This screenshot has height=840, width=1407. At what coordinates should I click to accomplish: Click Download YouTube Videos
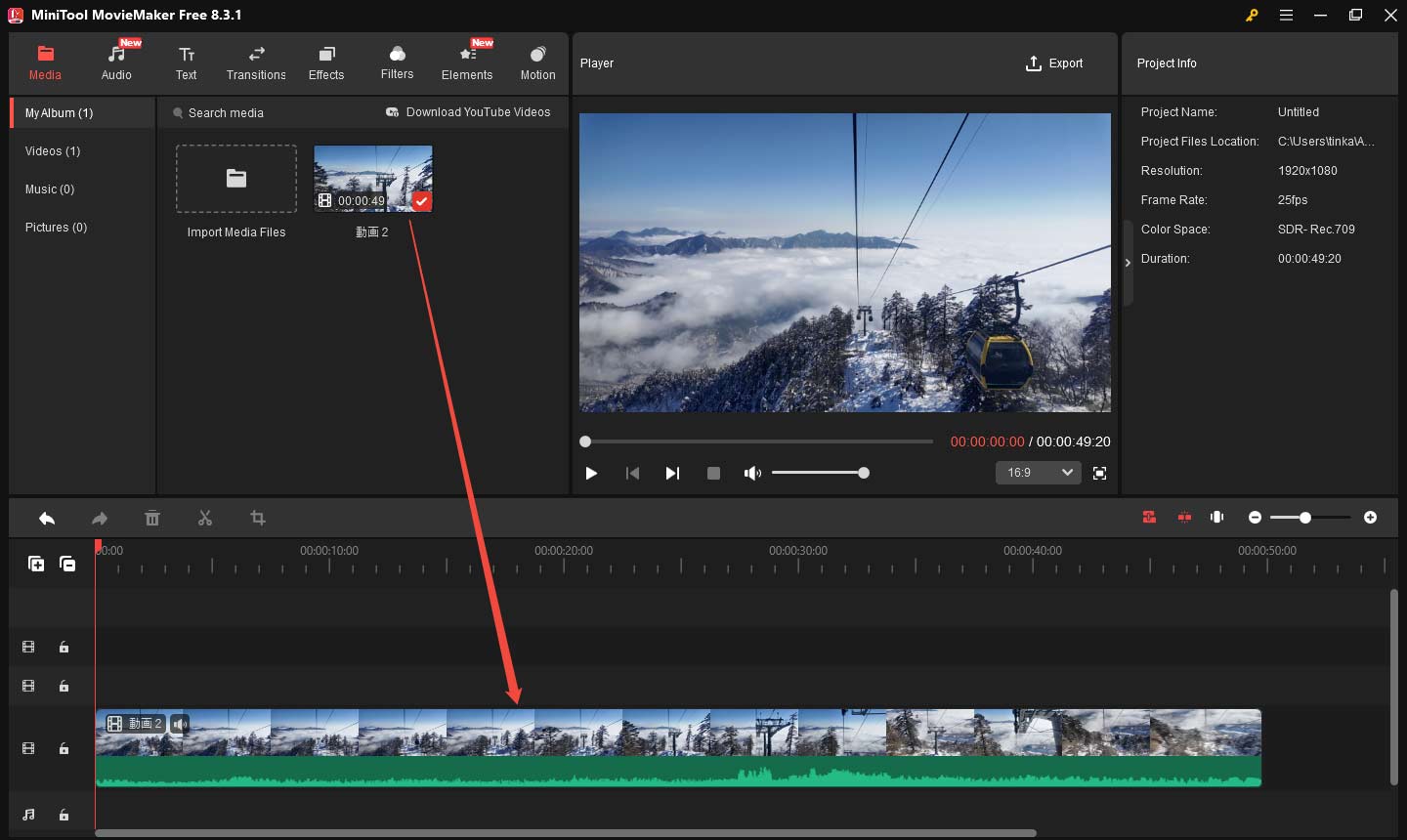(x=468, y=112)
